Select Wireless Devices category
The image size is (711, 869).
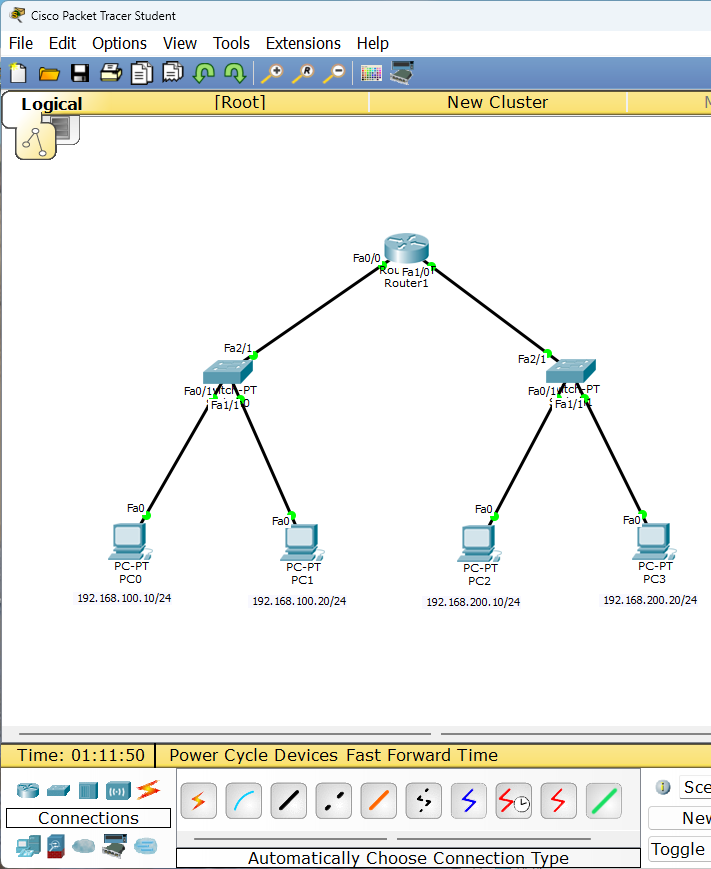[x=119, y=790]
